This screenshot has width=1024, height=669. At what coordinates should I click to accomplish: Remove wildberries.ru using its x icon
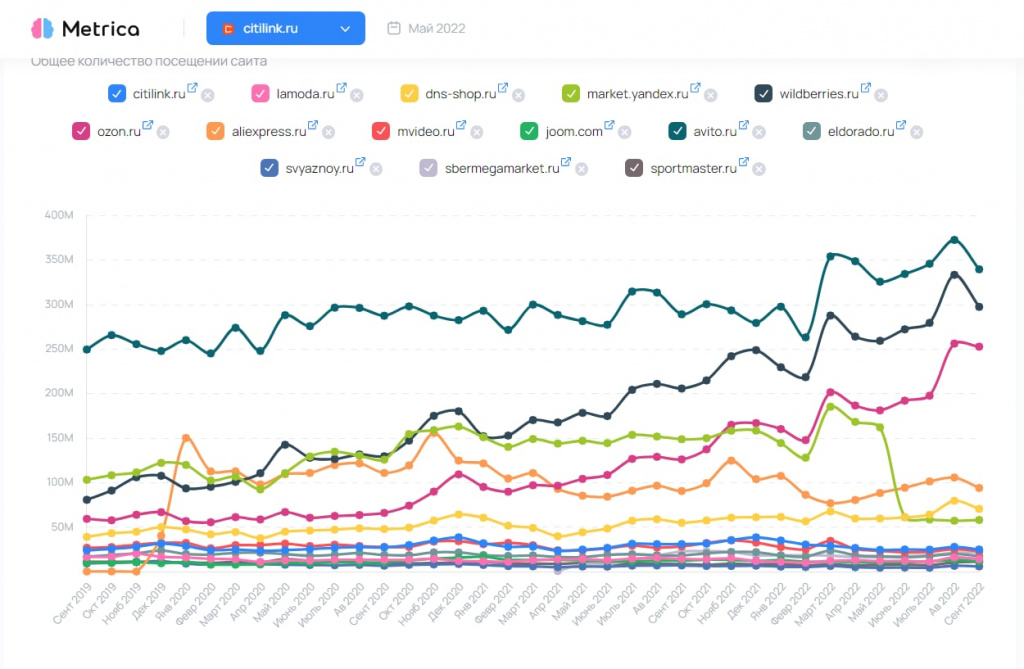click(x=880, y=96)
